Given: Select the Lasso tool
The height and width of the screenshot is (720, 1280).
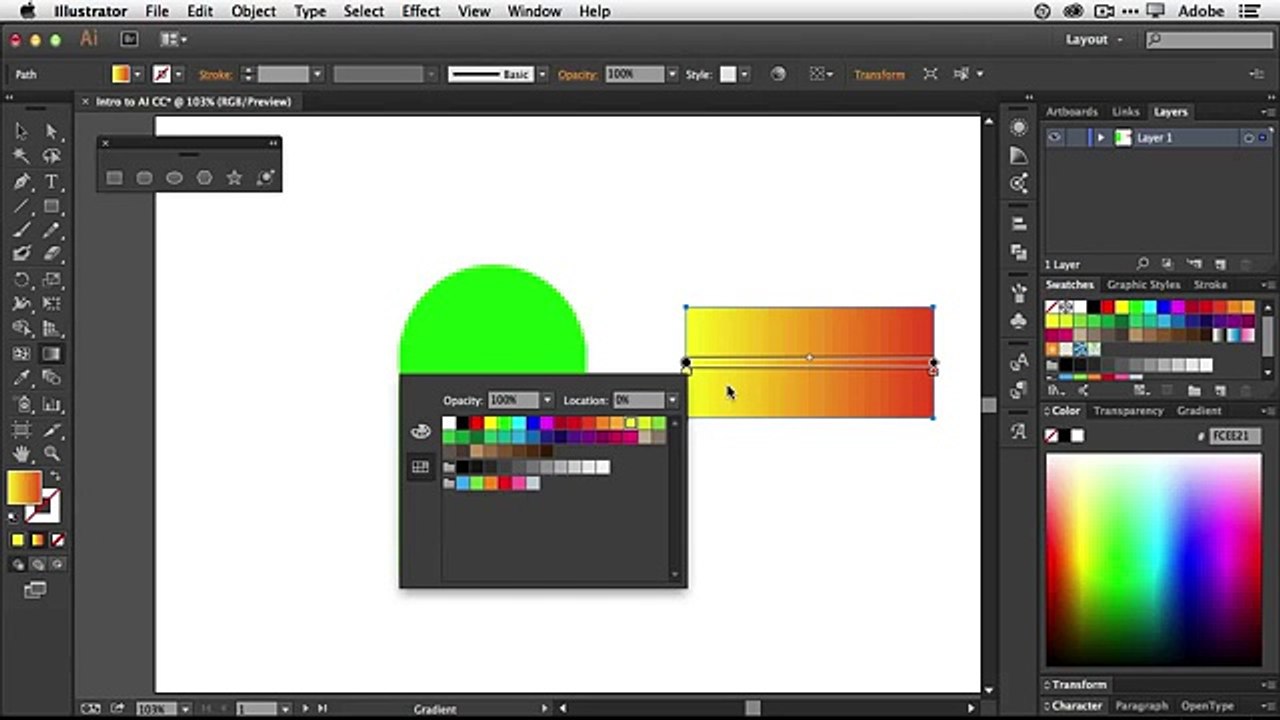Looking at the screenshot, I should coord(52,157).
